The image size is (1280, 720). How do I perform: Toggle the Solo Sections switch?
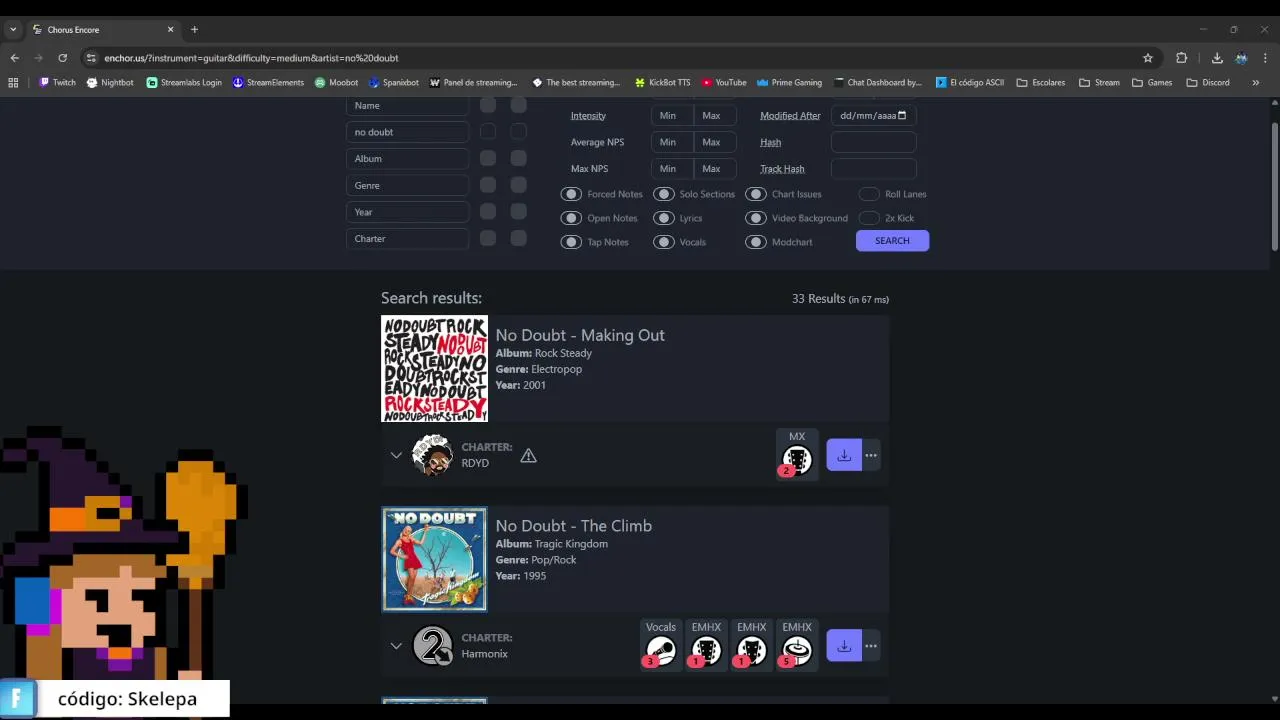coord(664,194)
